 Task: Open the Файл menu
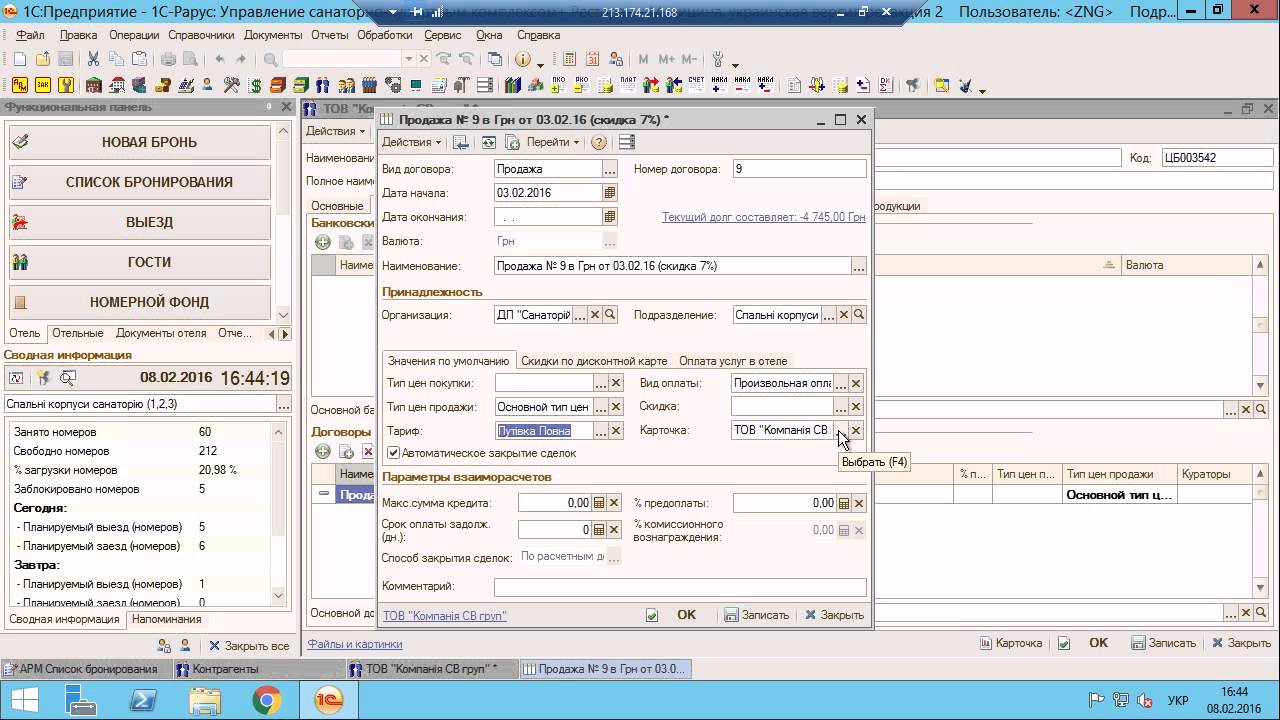coord(30,34)
